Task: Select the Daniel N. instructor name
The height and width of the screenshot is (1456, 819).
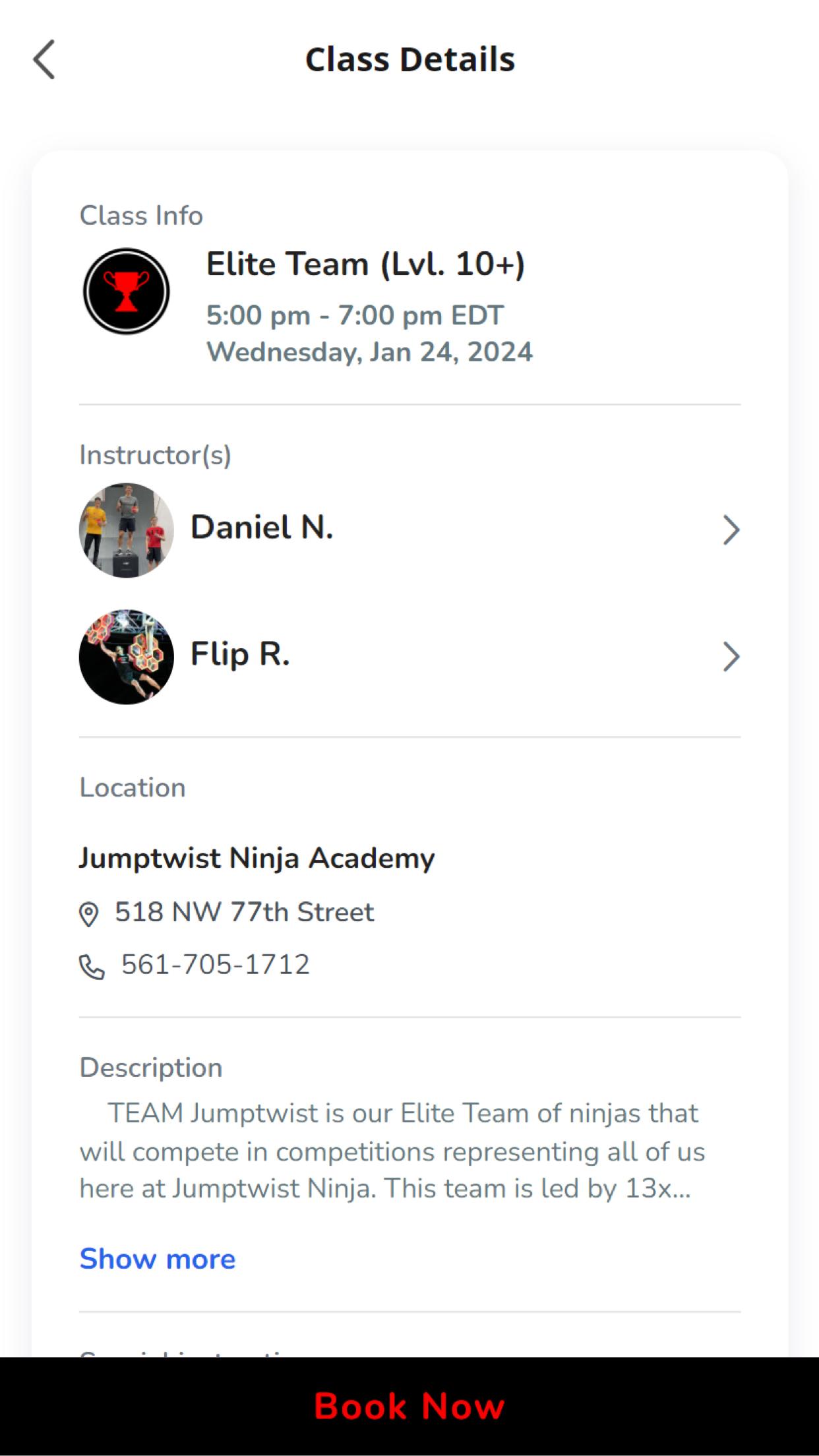Action: point(262,528)
